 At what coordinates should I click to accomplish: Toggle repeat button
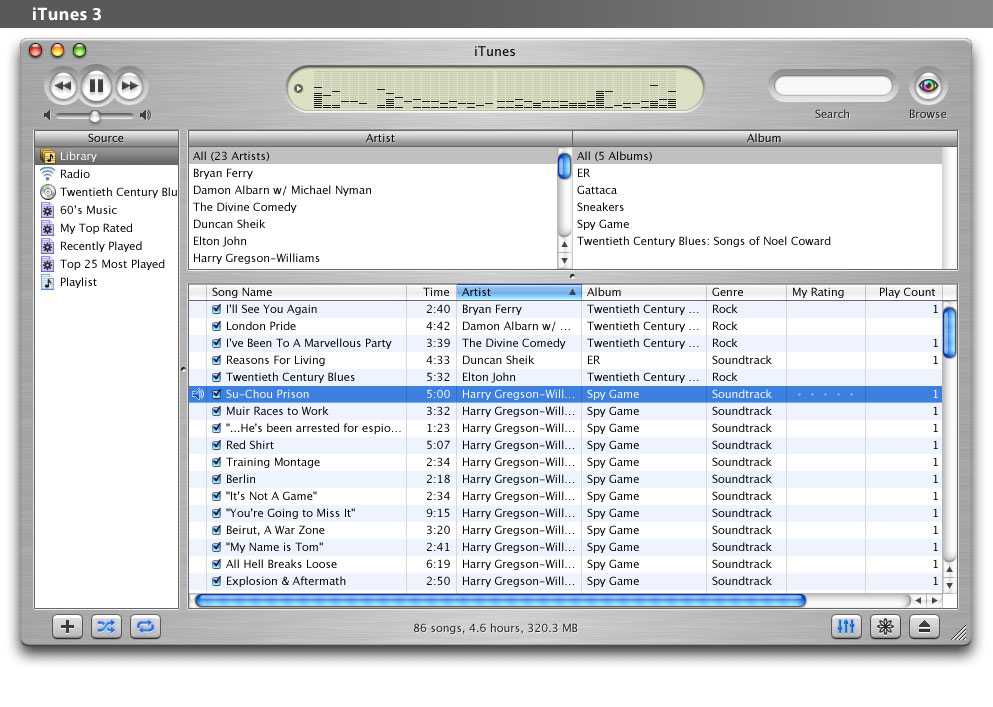(145, 627)
